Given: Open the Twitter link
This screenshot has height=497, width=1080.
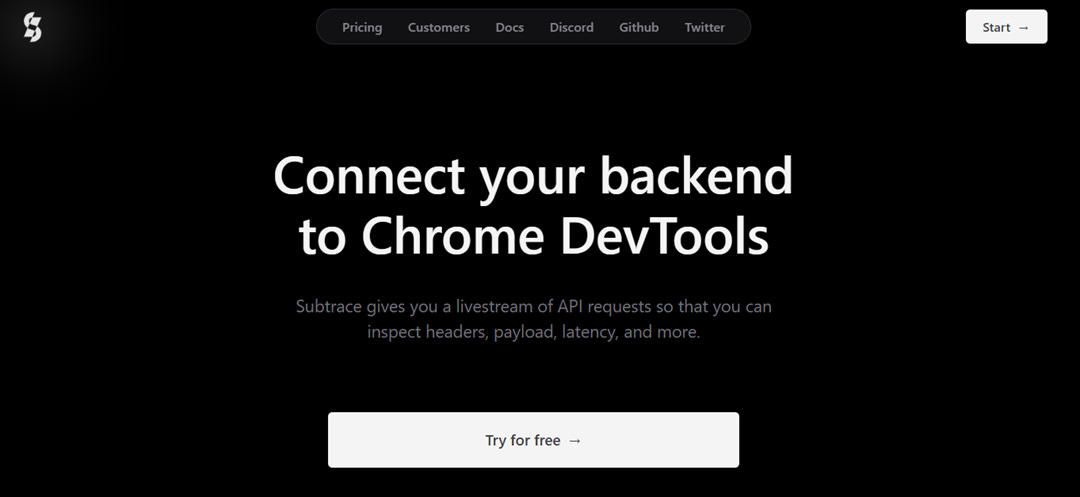Looking at the screenshot, I should tap(705, 28).
